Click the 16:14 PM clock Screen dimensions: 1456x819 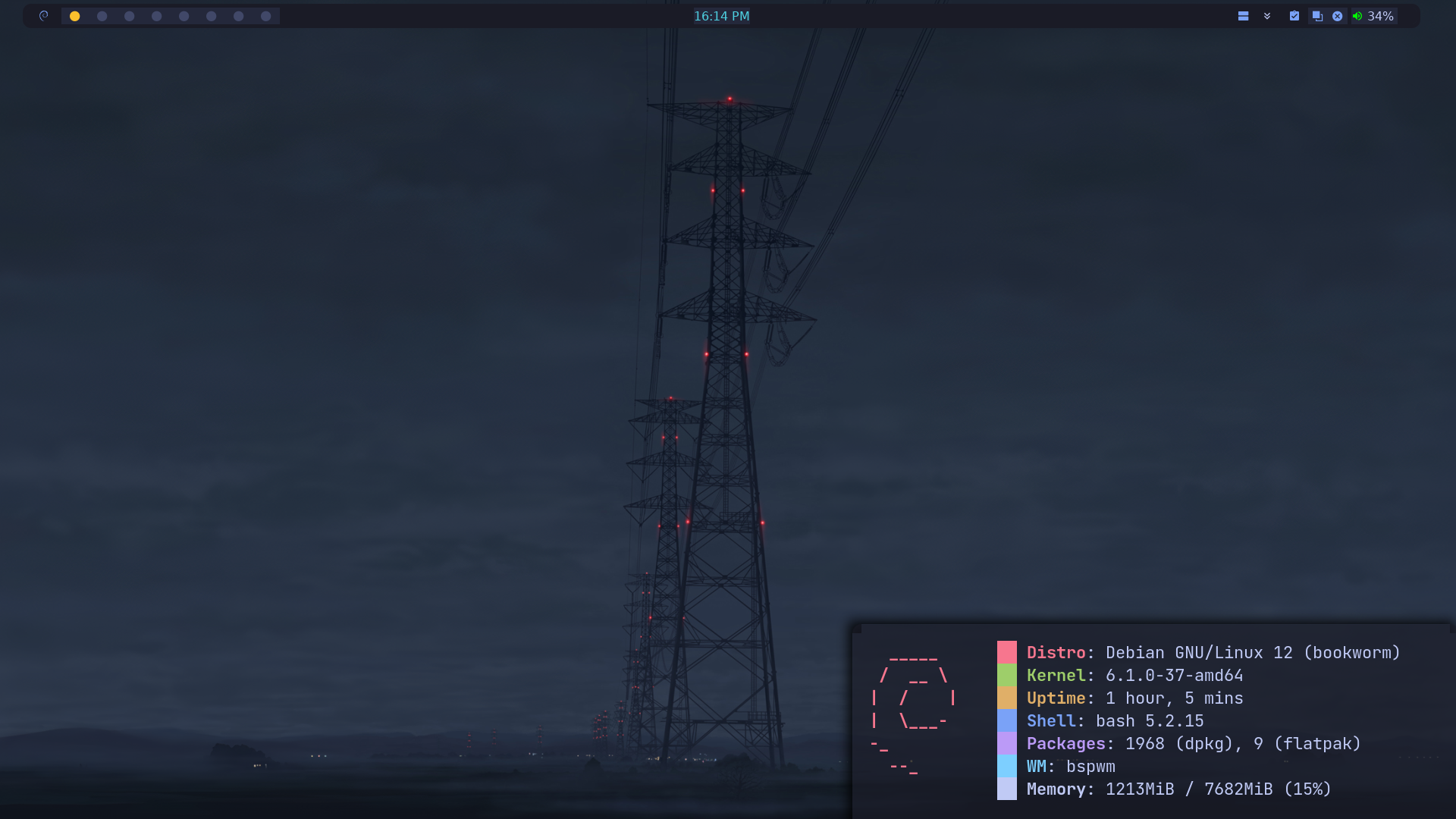[721, 16]
